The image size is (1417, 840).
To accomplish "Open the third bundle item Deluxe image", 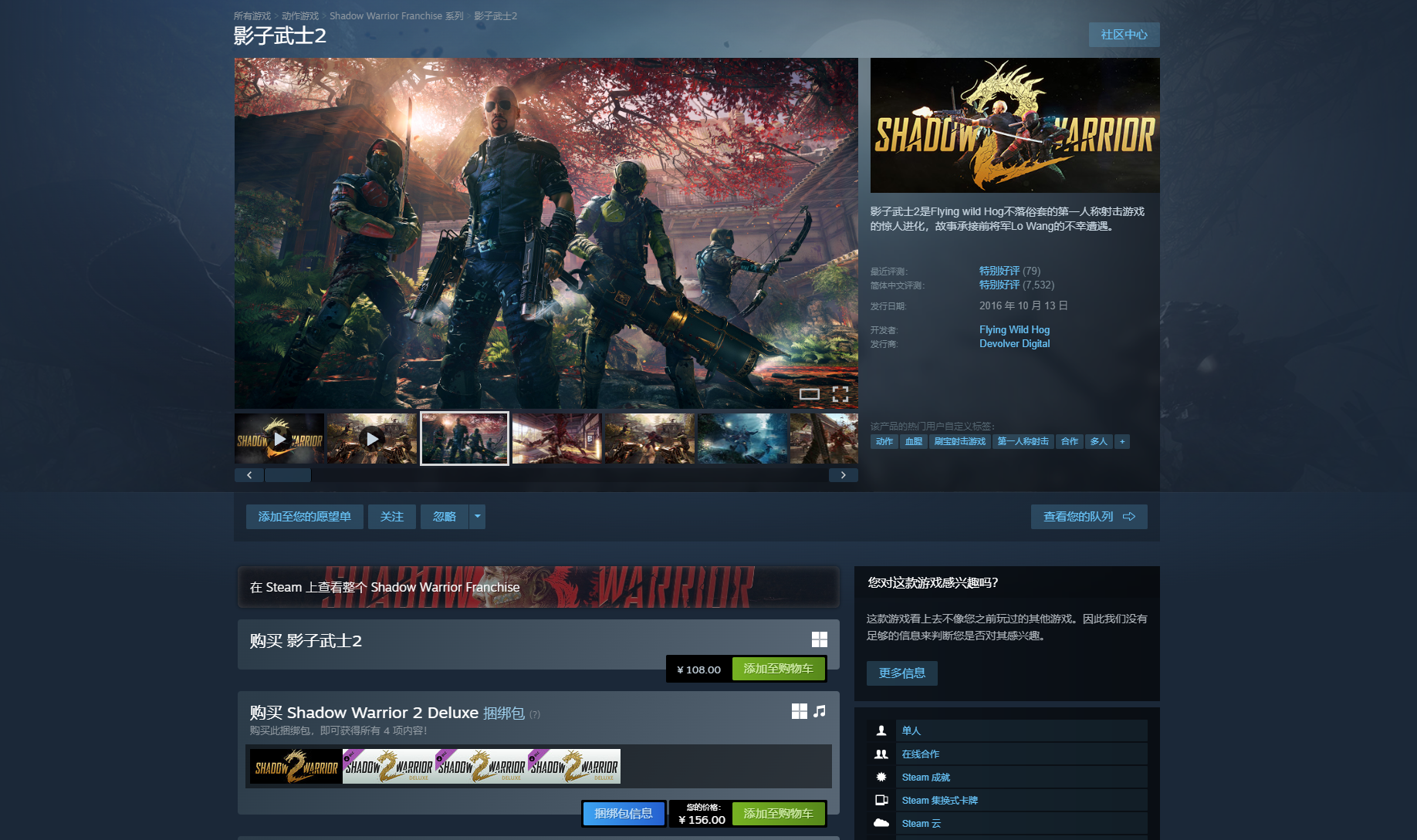I will (x=482, y=767).
